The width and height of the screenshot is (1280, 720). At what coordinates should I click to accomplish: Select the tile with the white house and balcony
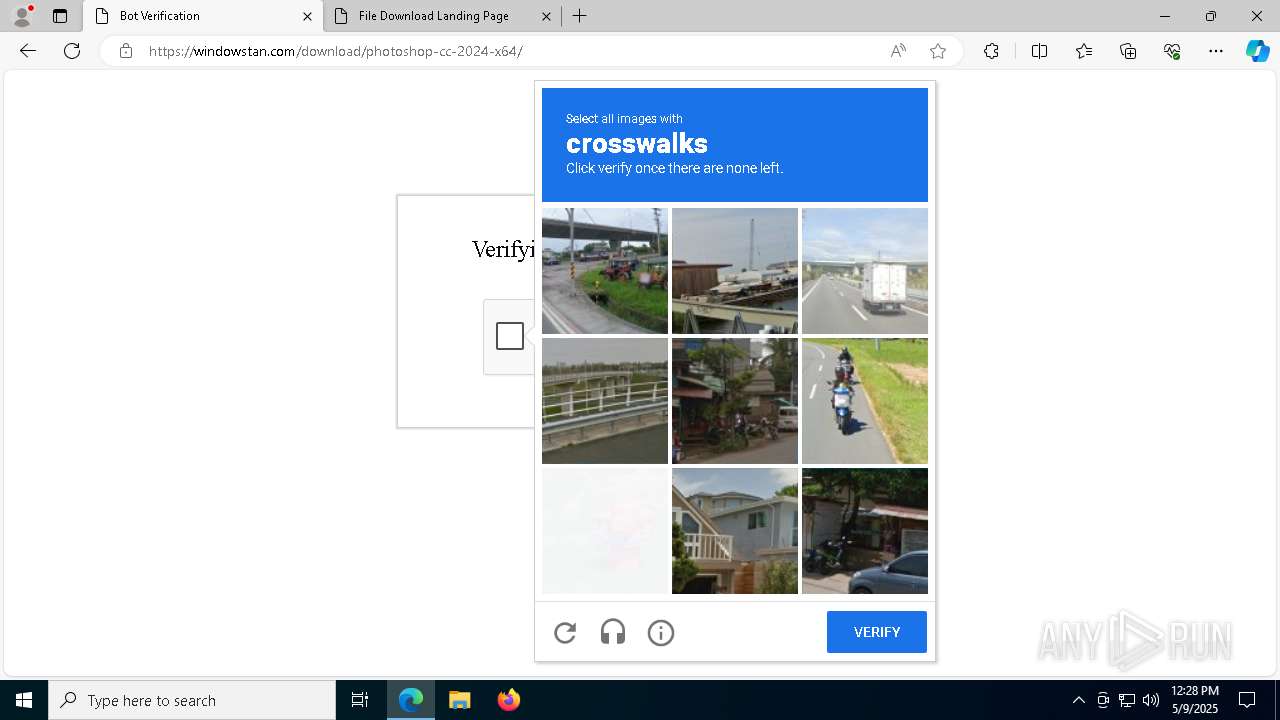[x=735, y=531]
